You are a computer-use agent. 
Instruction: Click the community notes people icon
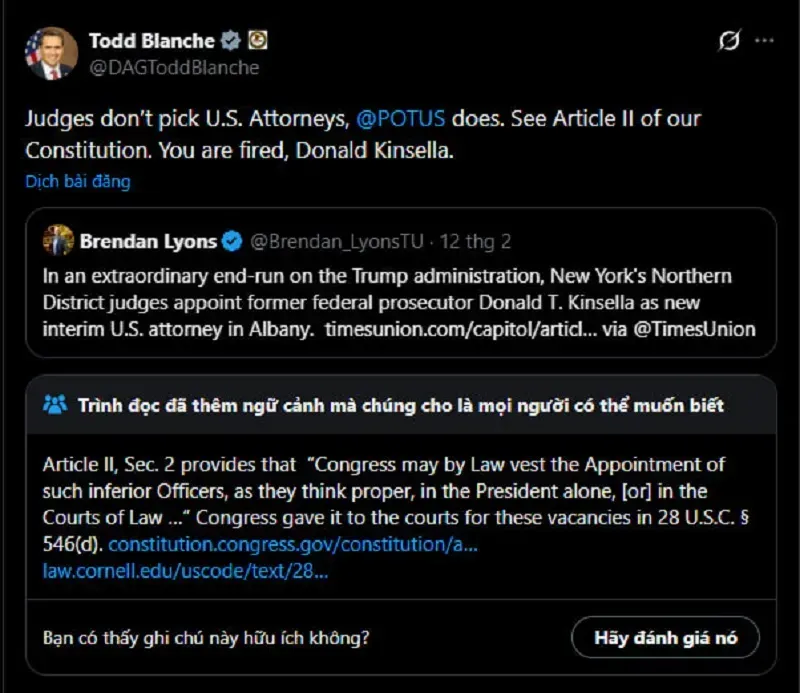(x=56, y=404)
